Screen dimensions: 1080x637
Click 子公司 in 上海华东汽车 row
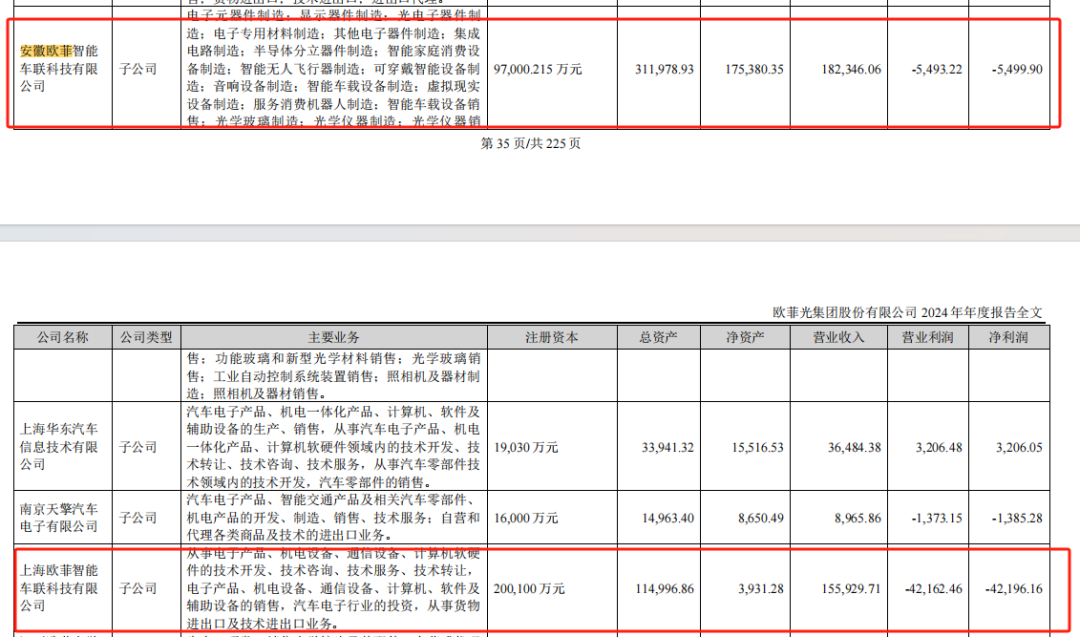(x=138, y=447)
